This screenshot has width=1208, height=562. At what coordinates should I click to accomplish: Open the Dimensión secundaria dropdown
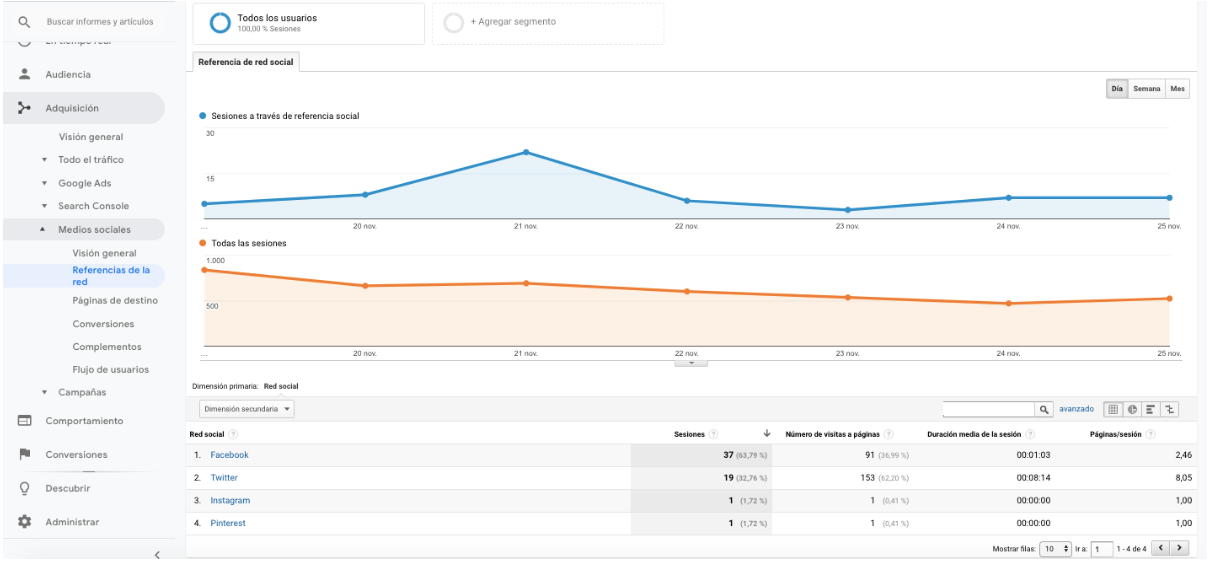pos(247,409)
